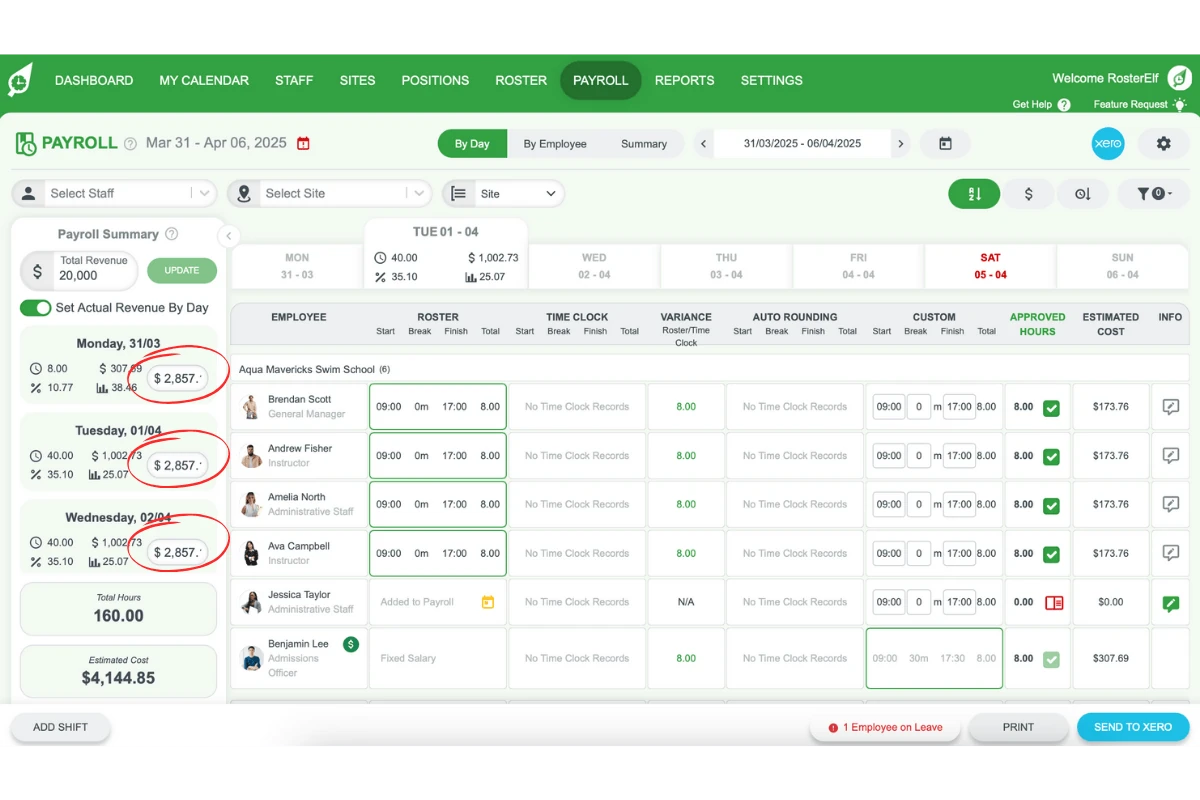The width and height of the screenshot is (1200, 800).
Task: Select the SAT 05 - 04 day tab
Action: click(x=990, y=266)
